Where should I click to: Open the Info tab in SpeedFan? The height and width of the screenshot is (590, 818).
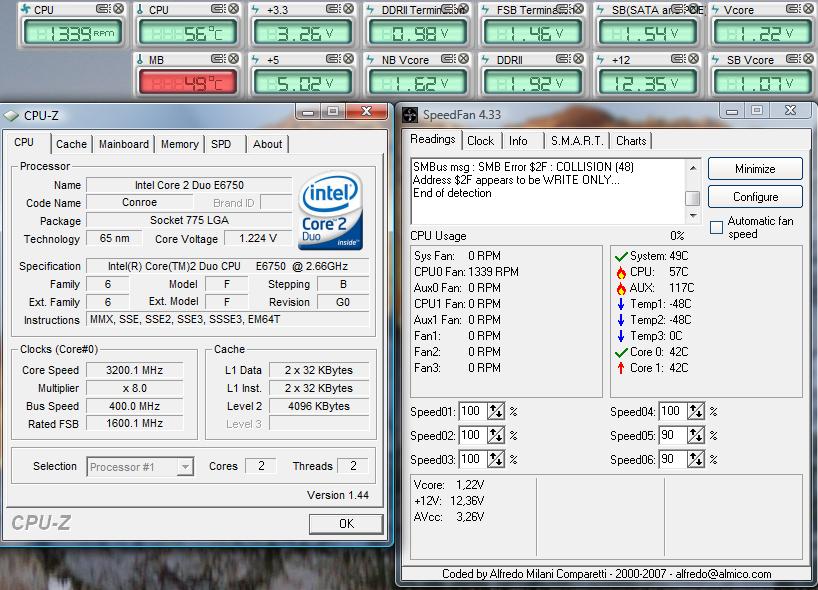click(518, 141)
